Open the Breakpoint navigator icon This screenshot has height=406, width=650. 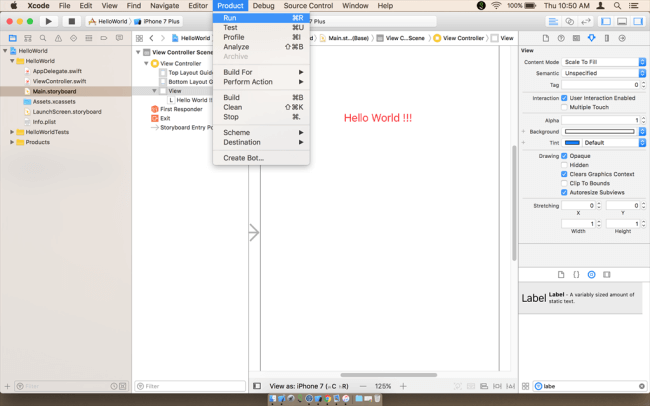pyautogui.click(x=104, y=38)
